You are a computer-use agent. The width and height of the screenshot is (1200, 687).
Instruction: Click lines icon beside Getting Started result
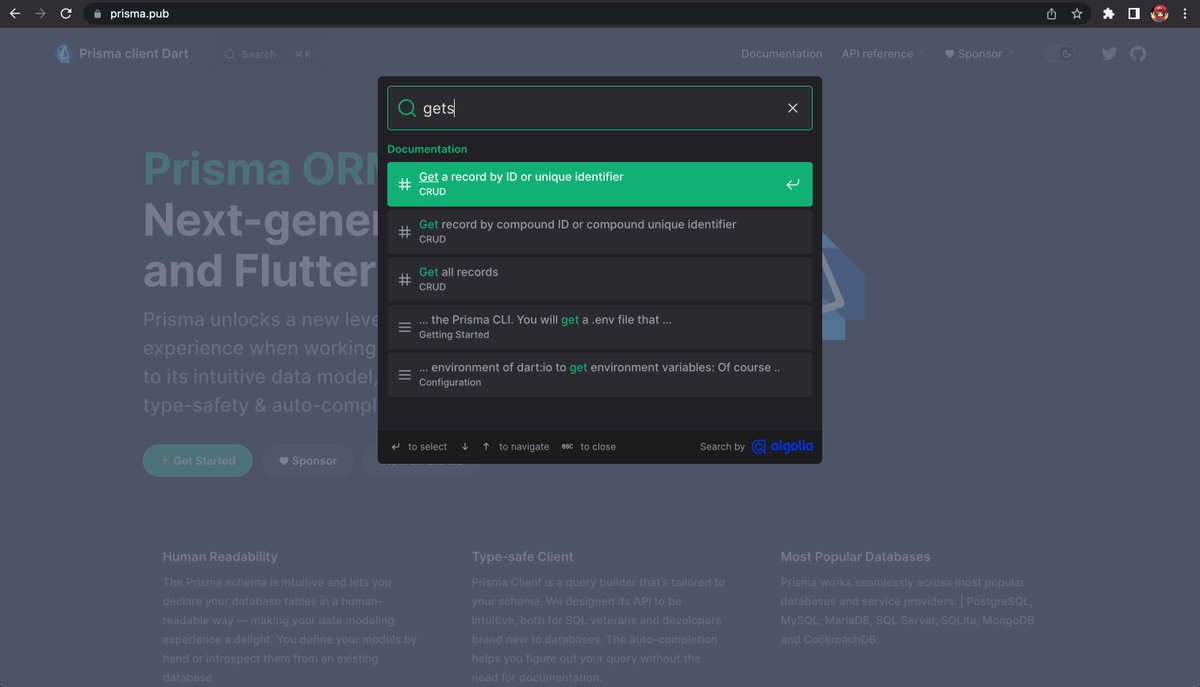click(x=405, y=327)
